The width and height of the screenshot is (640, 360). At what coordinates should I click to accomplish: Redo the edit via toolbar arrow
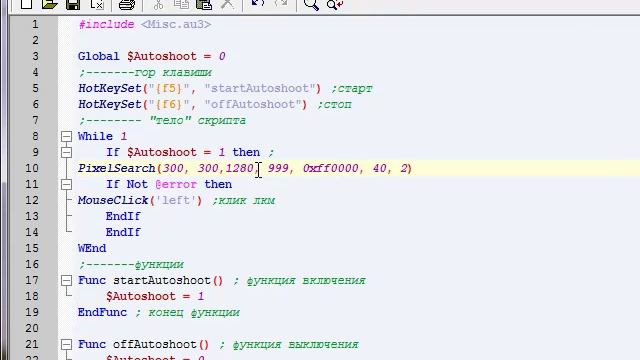281,3
